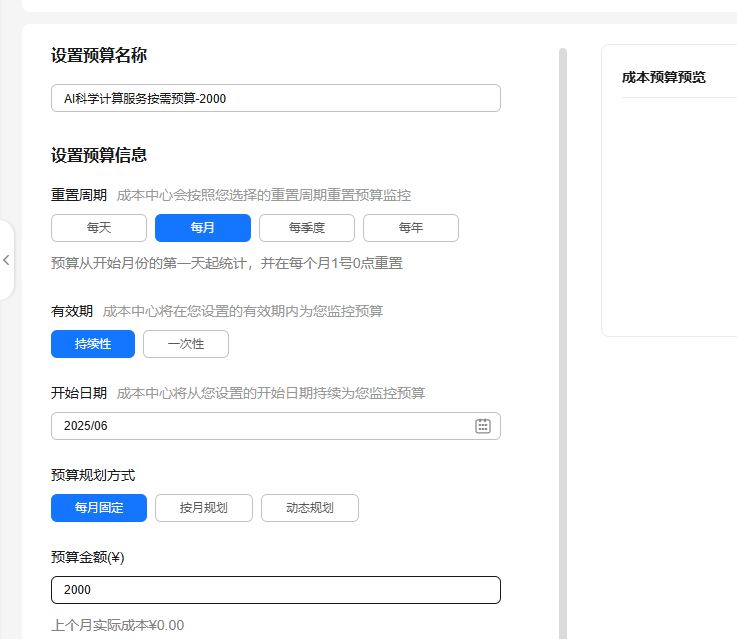
Task: Focus the 预算金额 input showing 2000
Action: point(276,590)
